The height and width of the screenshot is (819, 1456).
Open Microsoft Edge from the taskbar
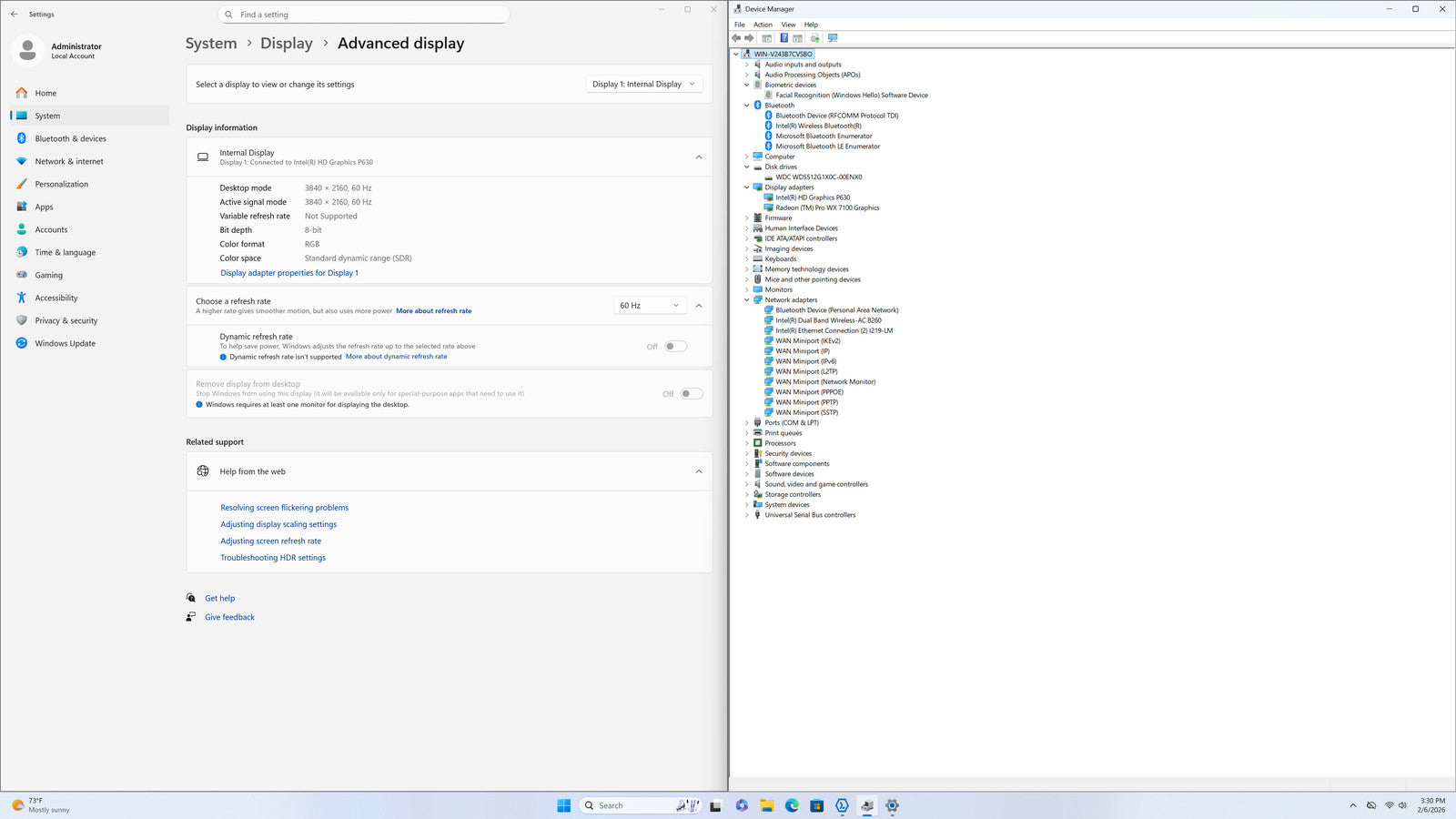pyautogui.click(x=792, y=805)
